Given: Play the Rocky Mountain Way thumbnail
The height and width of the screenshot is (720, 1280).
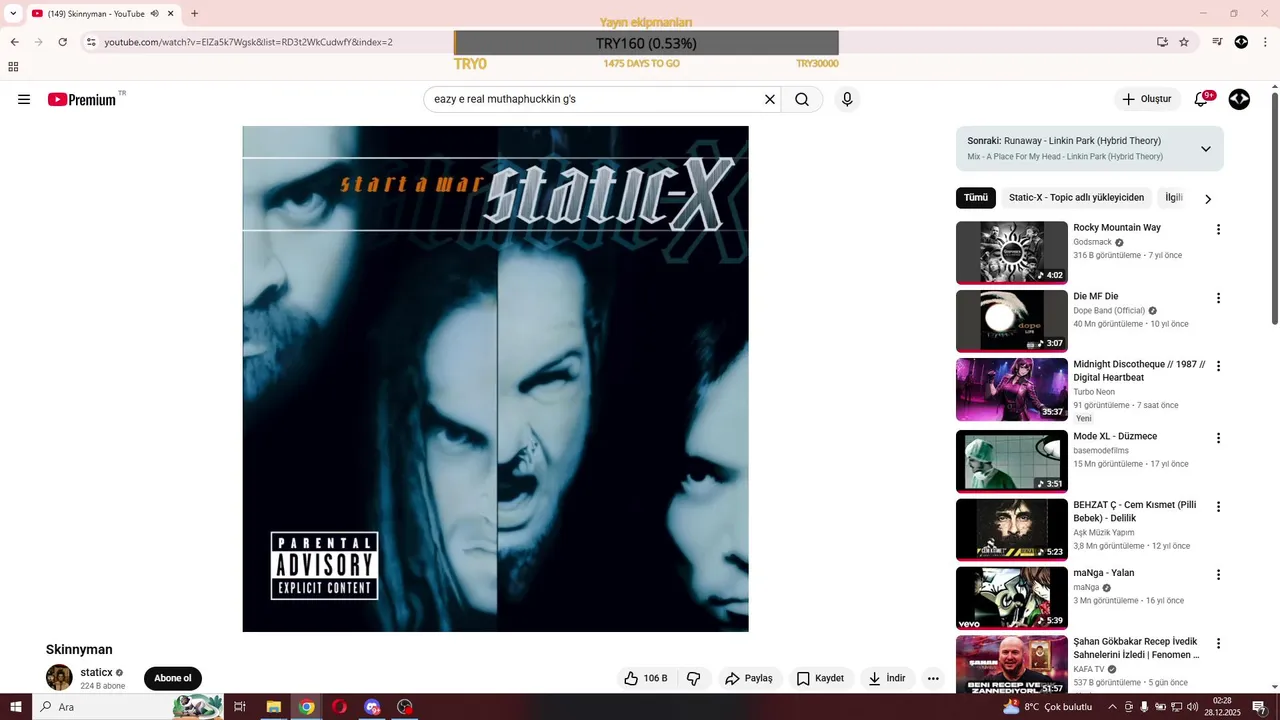Looking at the screenshot, I should click(x=1012, y=252).
